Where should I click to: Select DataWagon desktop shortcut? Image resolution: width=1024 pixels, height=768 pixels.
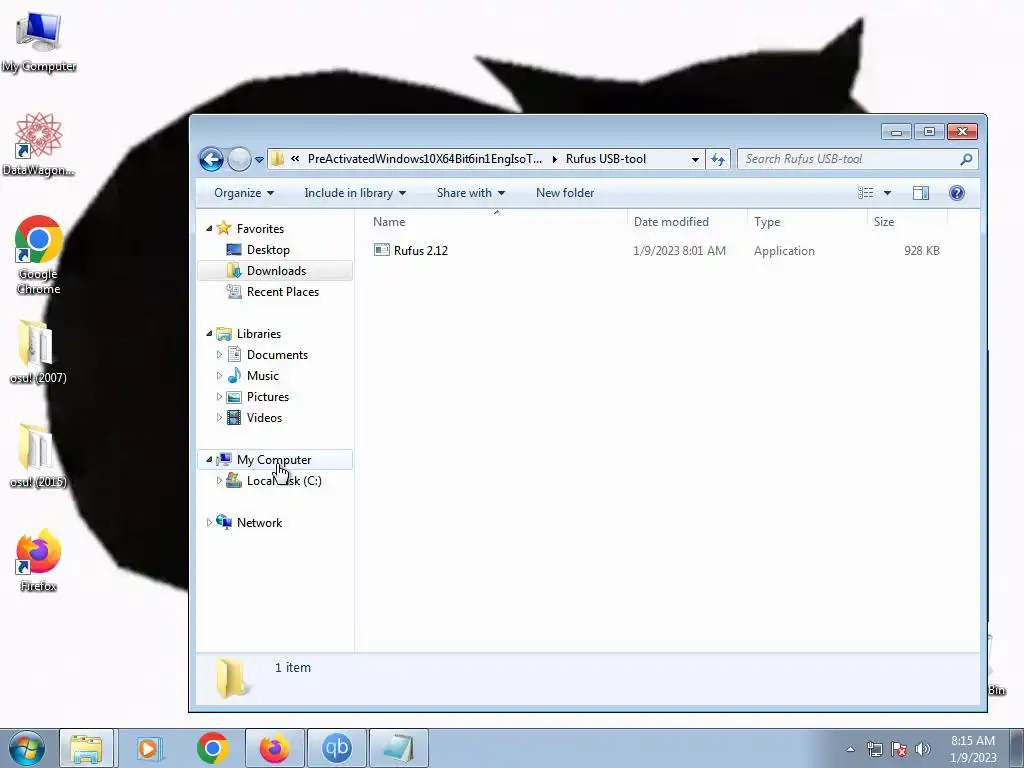click(x=39, y=144)
